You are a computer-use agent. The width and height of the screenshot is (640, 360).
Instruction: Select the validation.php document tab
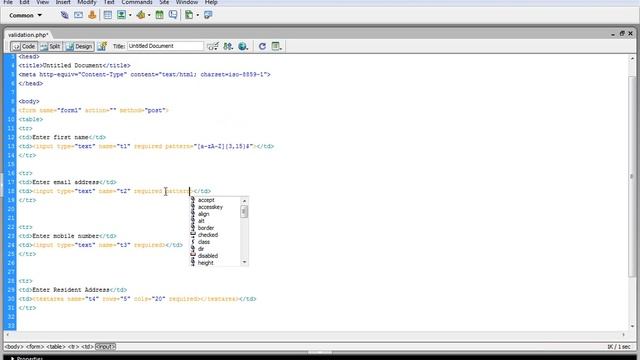28,35
